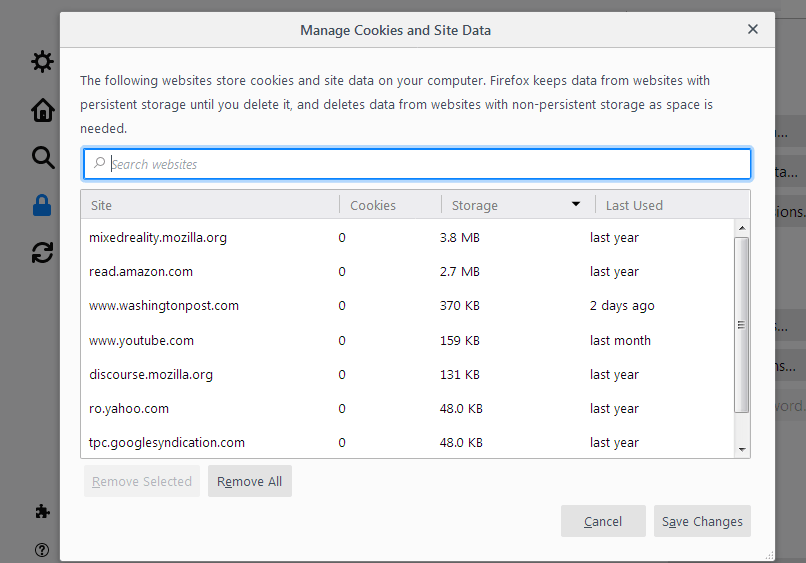Select the www.youtube.com row
Image resolution: width=806 pixels, height=563 pixels.
[407, 340]
